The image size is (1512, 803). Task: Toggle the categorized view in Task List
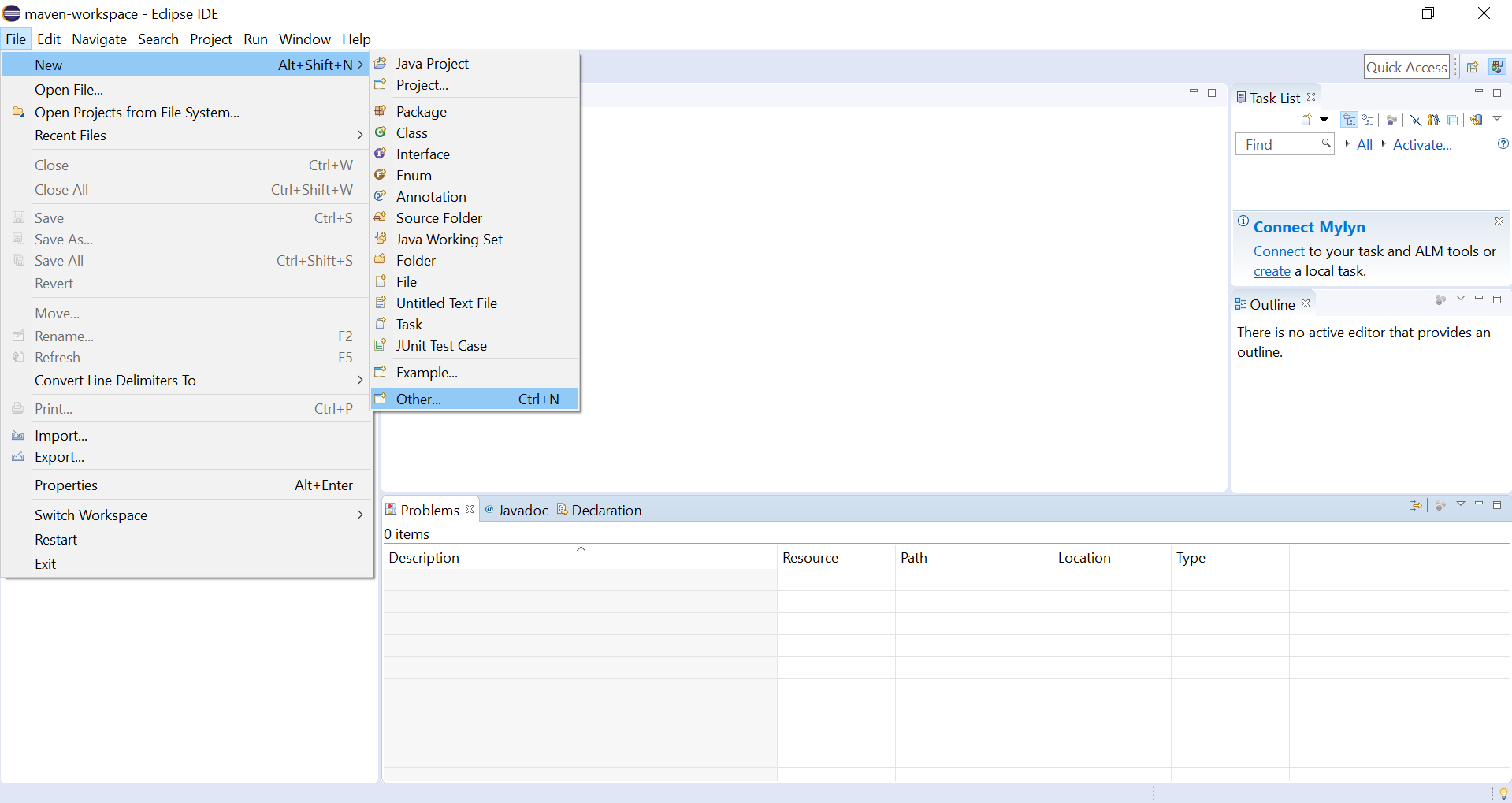1347,120
